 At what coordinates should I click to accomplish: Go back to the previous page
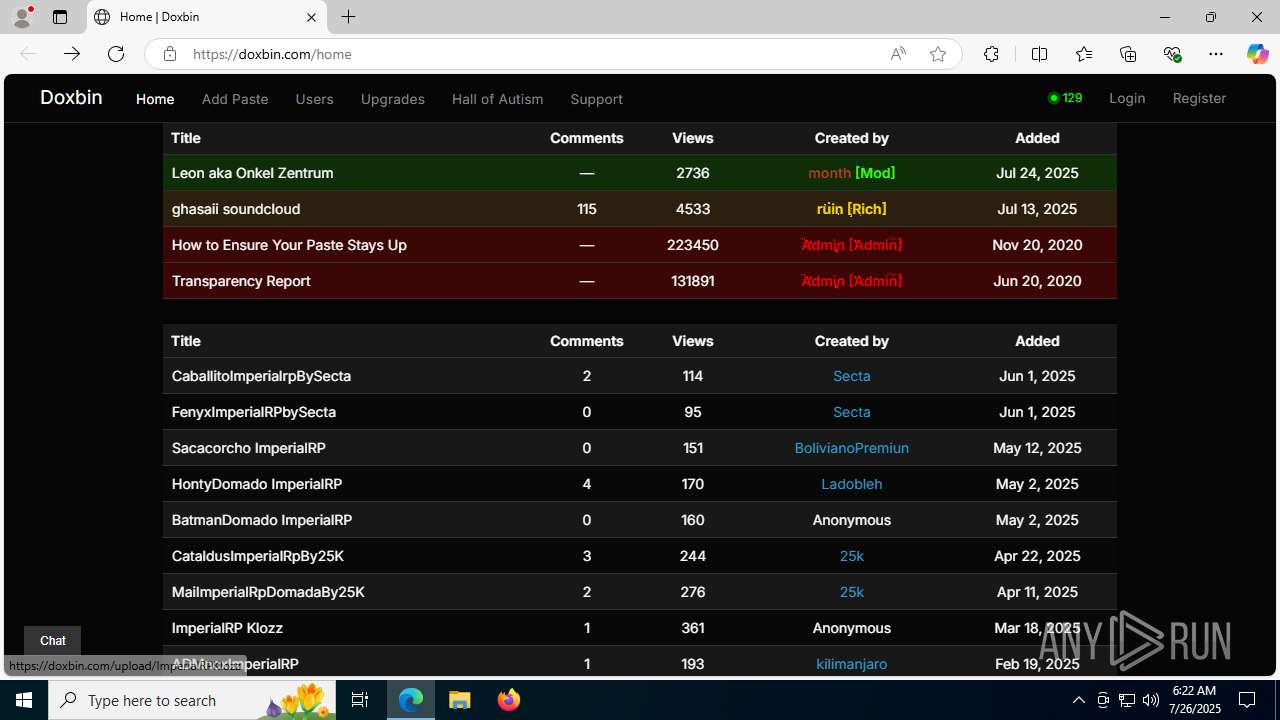point(28,54)
